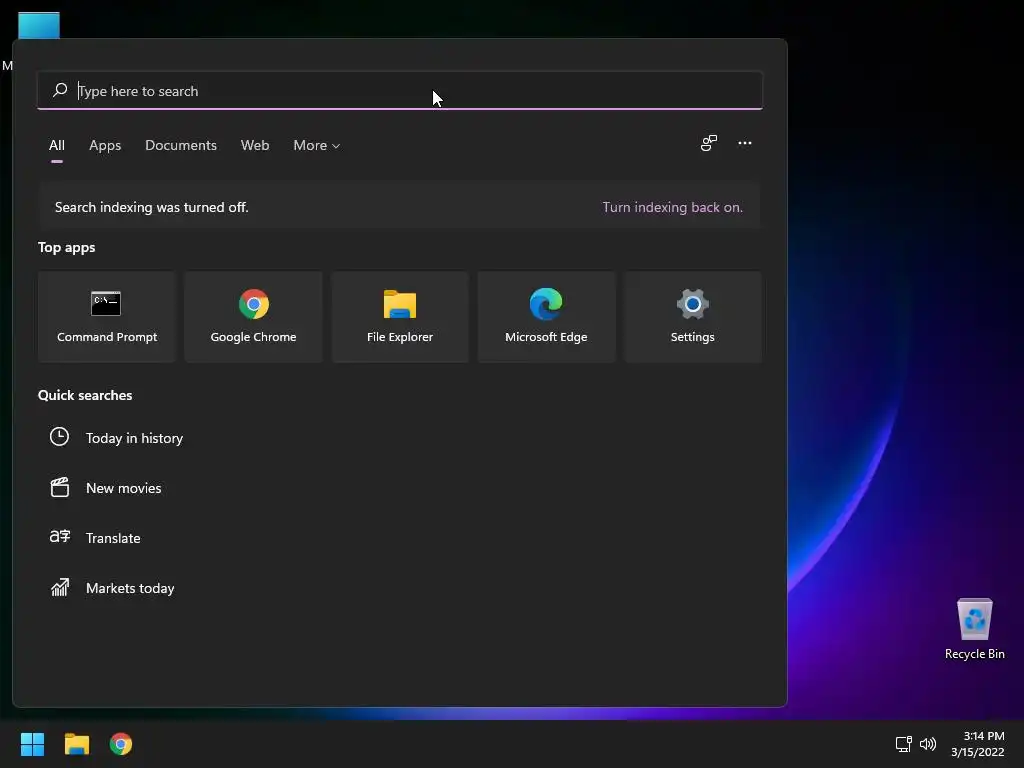Click the magnifier icon in search box

60,89
